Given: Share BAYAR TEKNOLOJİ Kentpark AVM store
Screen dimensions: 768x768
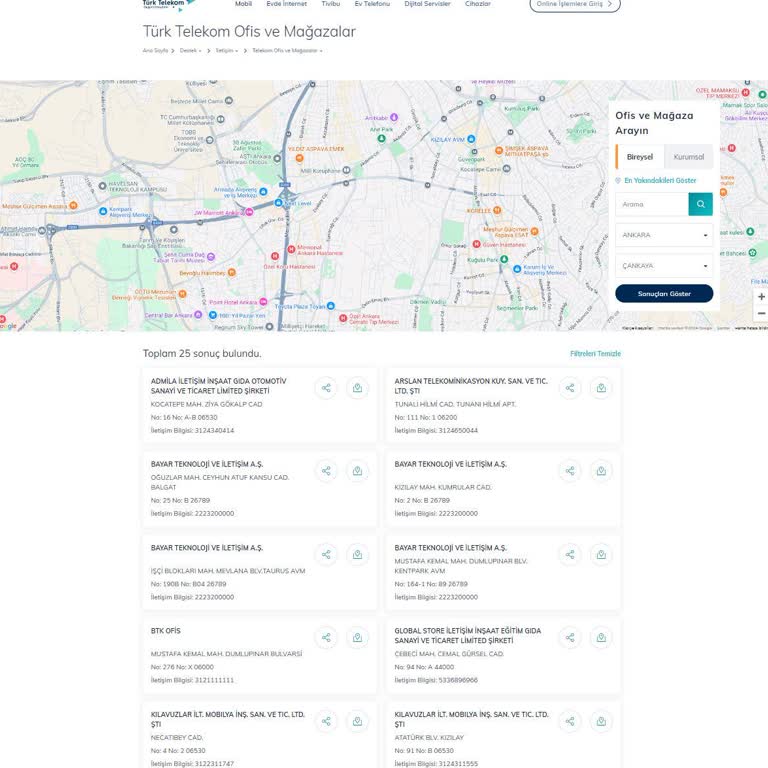Looking at the screenshot, I should 570,554.
